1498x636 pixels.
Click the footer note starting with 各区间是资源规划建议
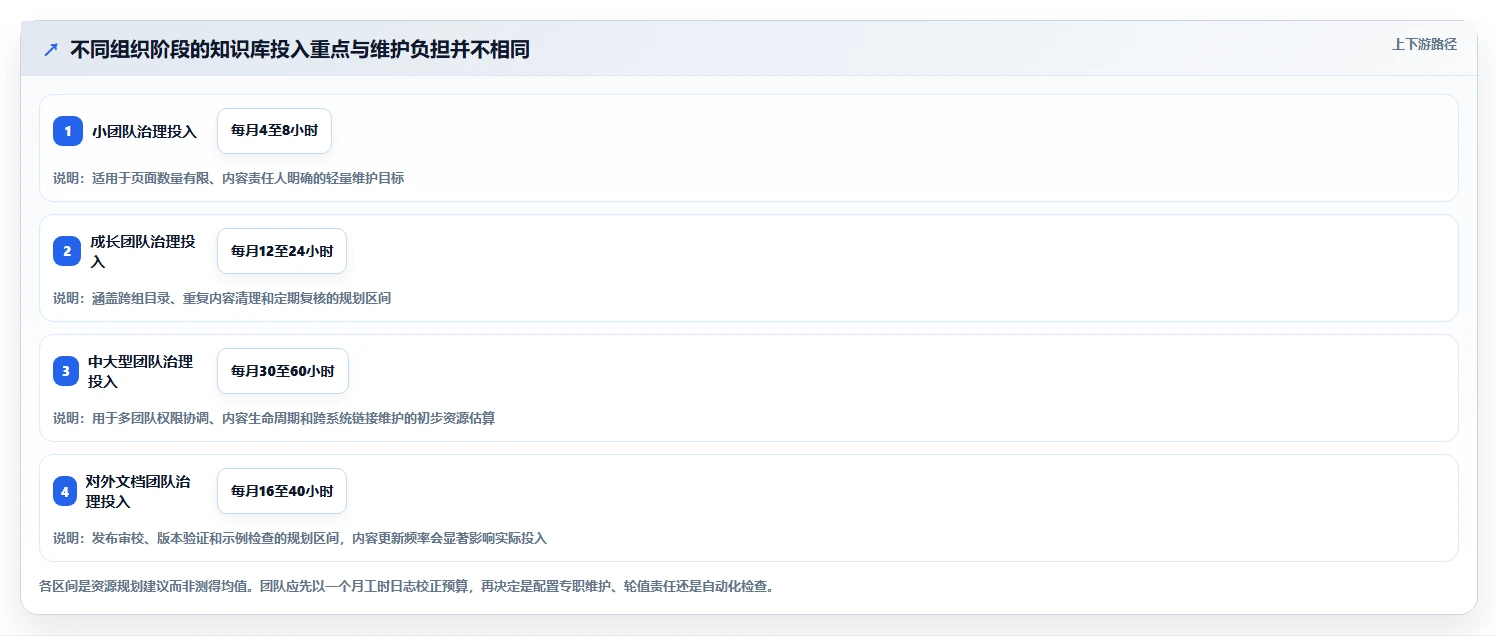pyautogui.click(x=406, y=586)
